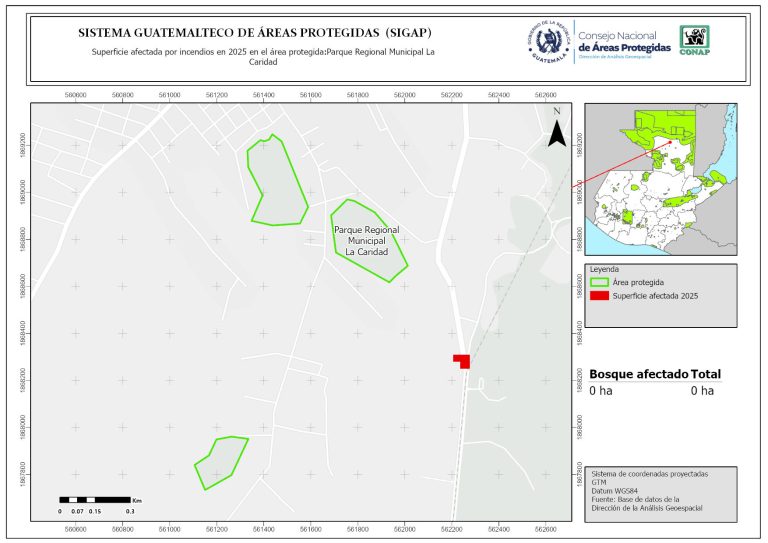Click the 'Parque Regional Municipal La Caridad' map label
Screen dimensions: 768x543
pos(366,241)
